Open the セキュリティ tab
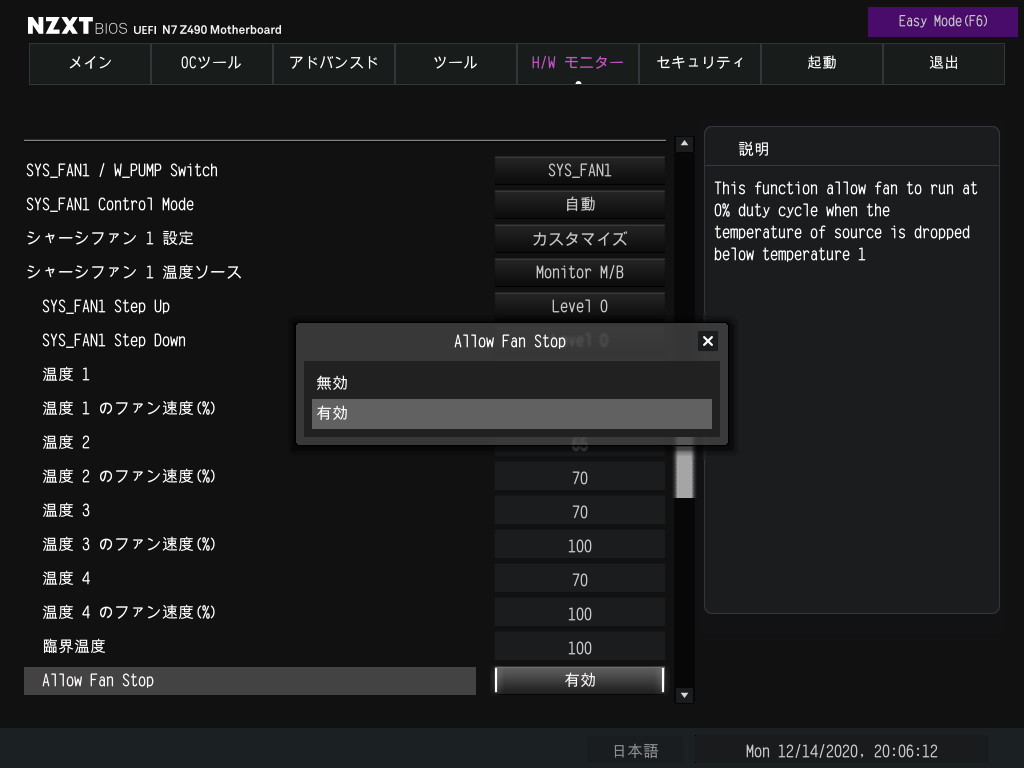This screenshot has height=768, width=1024. (699, 63)
